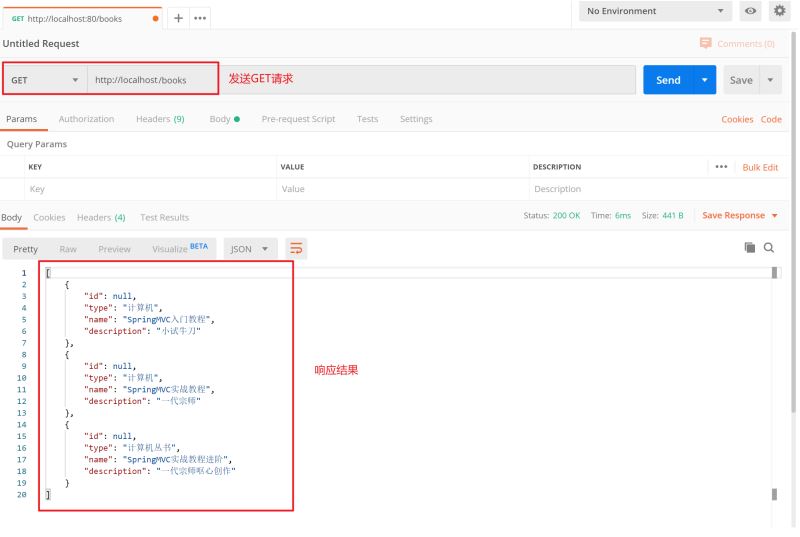Open query params more options ellipsis
This screenshot has width=800, height=537.
pos(721,167)
